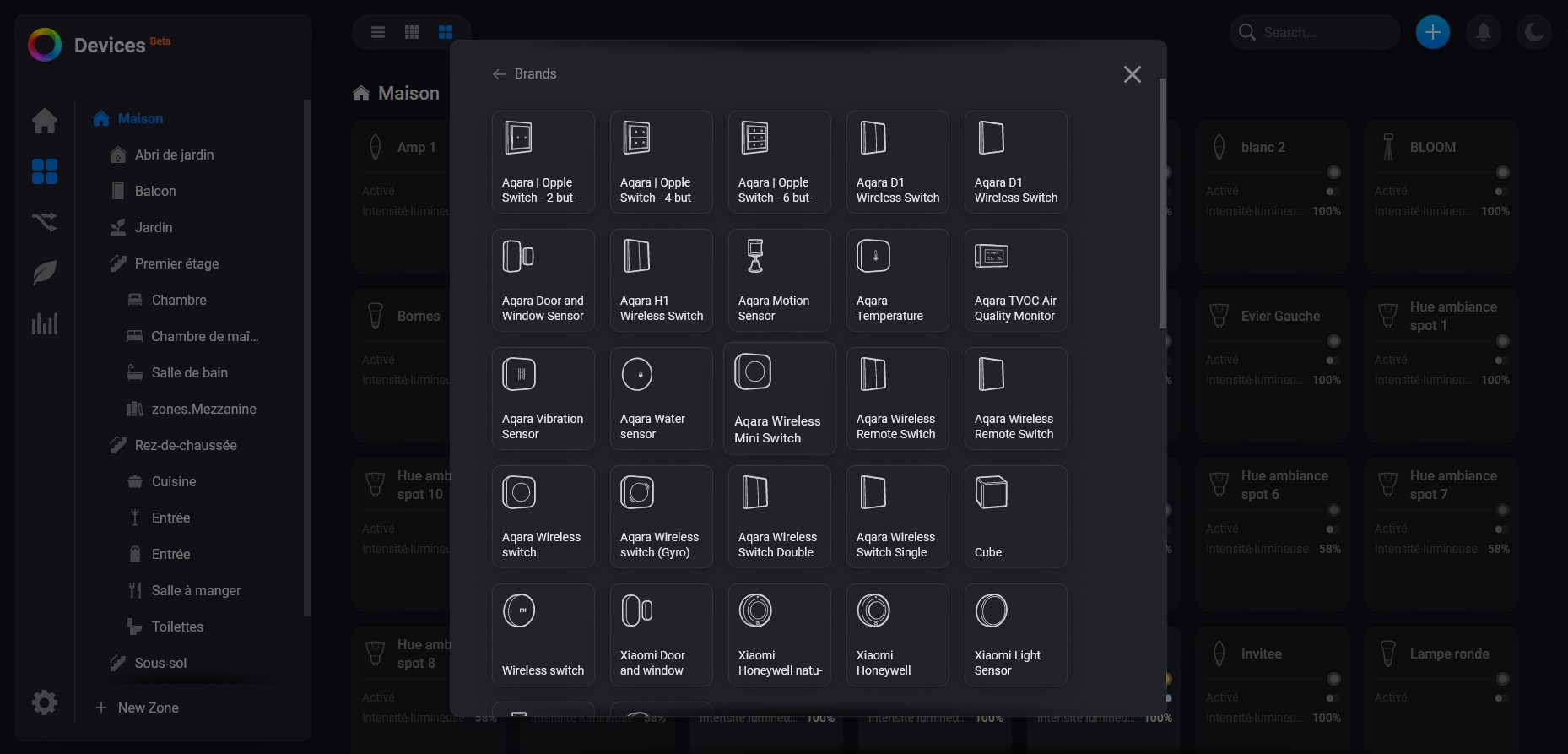This screenshot has width=1568, height=754.
Task: Toggle the night mode moon icon
Action: coord(1533,32)
